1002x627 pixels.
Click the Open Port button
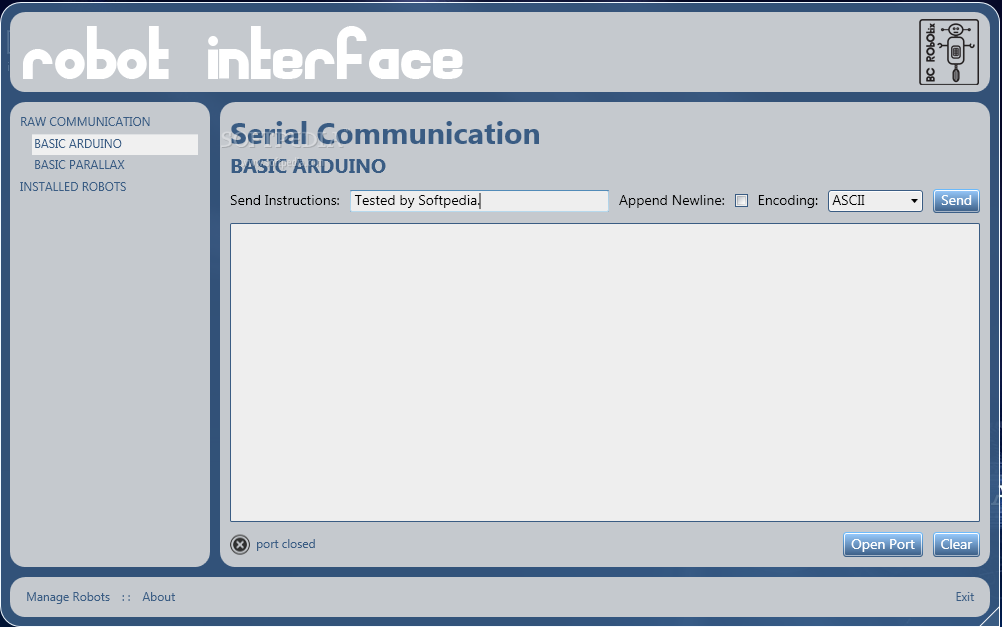pos(882,544)
